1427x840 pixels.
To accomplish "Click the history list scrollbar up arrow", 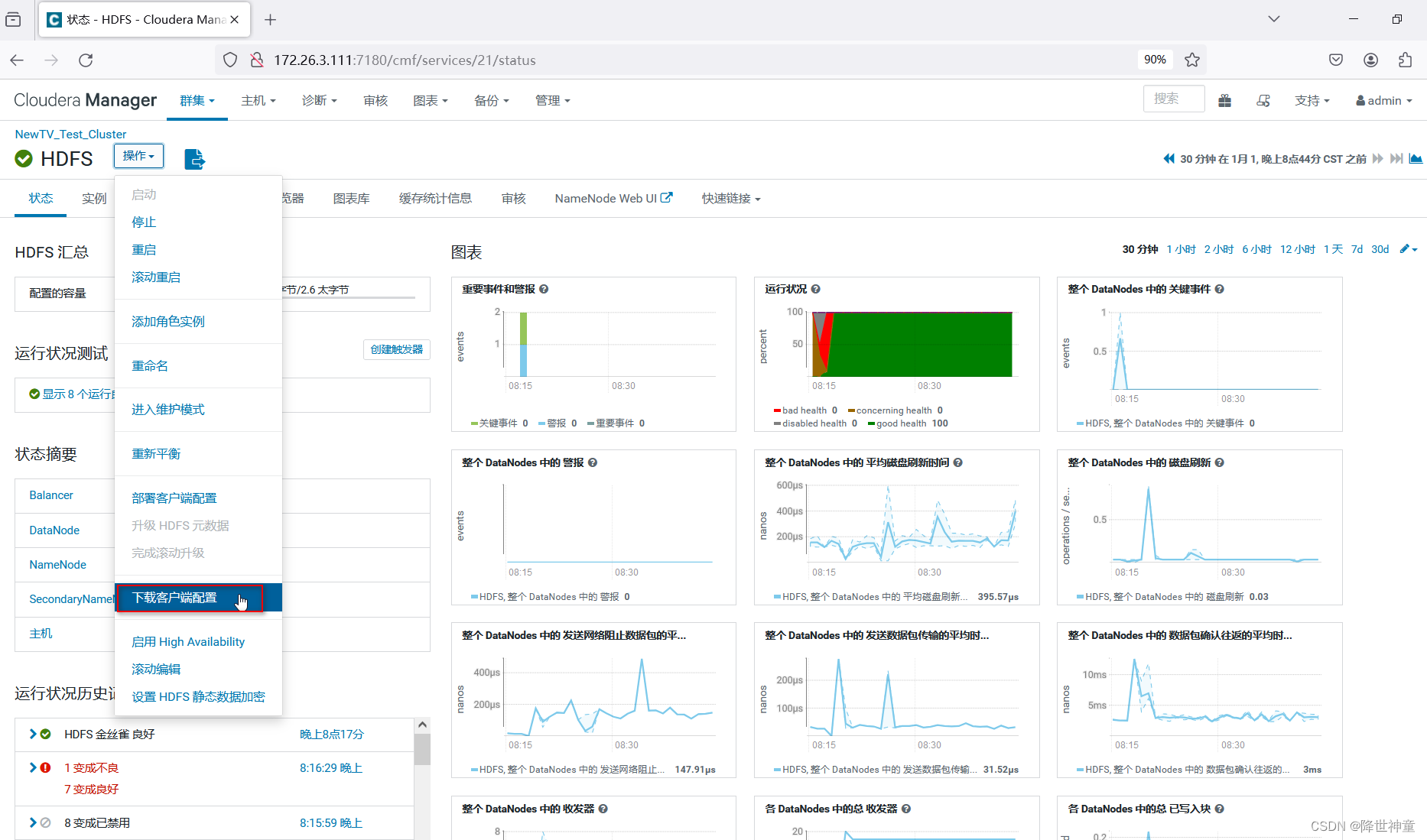I will pyautogui.click(x=422, y=725).
